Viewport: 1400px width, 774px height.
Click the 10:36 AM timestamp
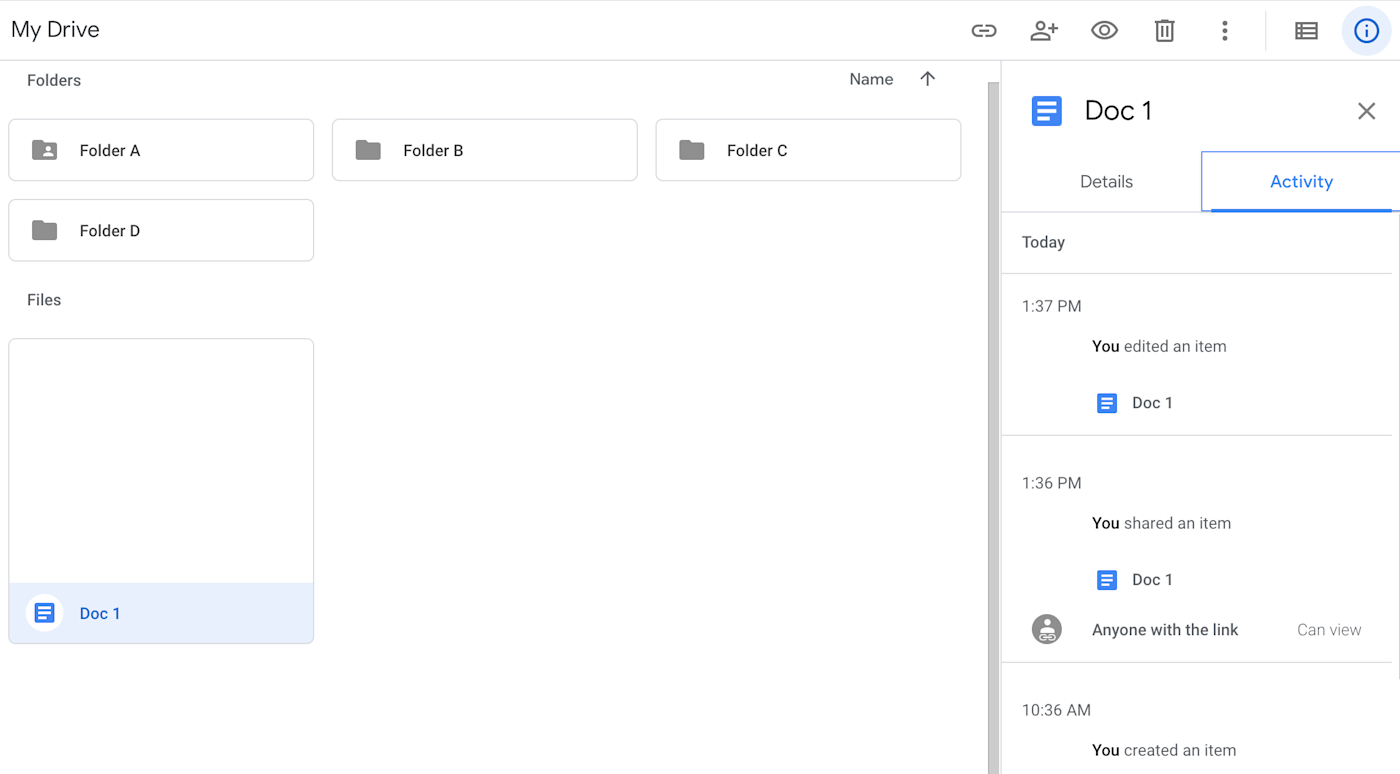pos(1056,710)
